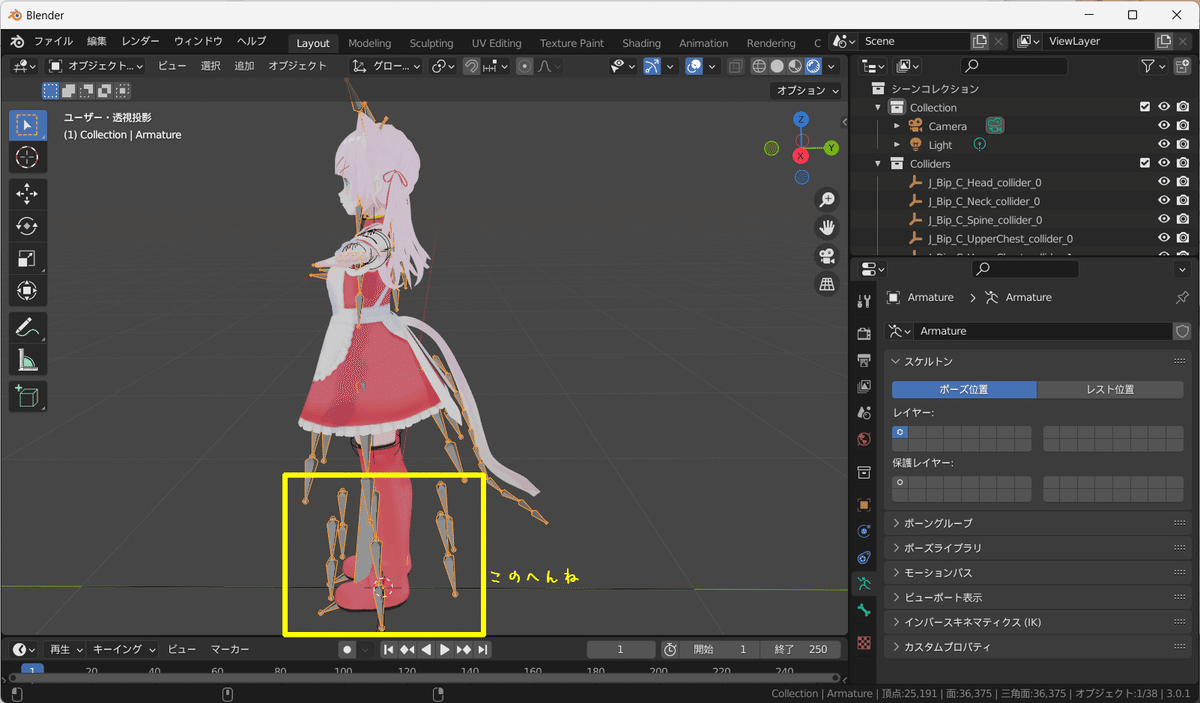Jump to the timeline's first frame
Screen dimensions: 1200x703
pos(388,650)
